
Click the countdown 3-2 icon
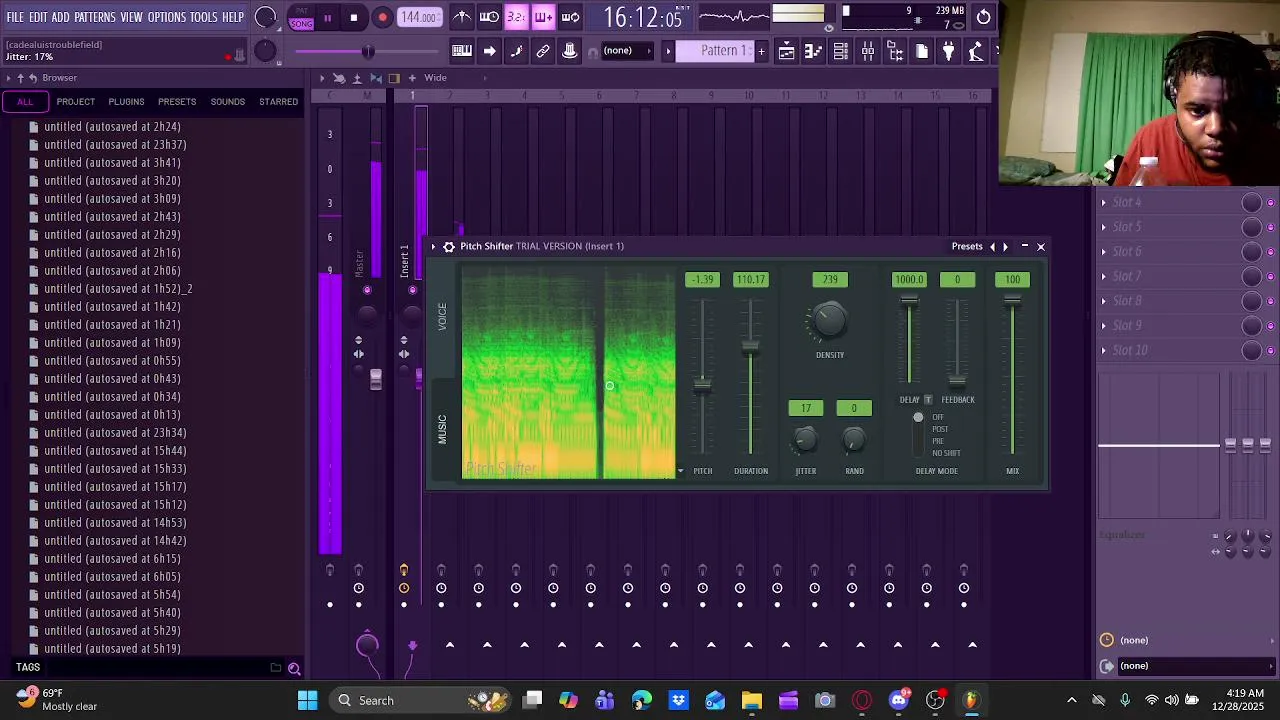(516, 17)
